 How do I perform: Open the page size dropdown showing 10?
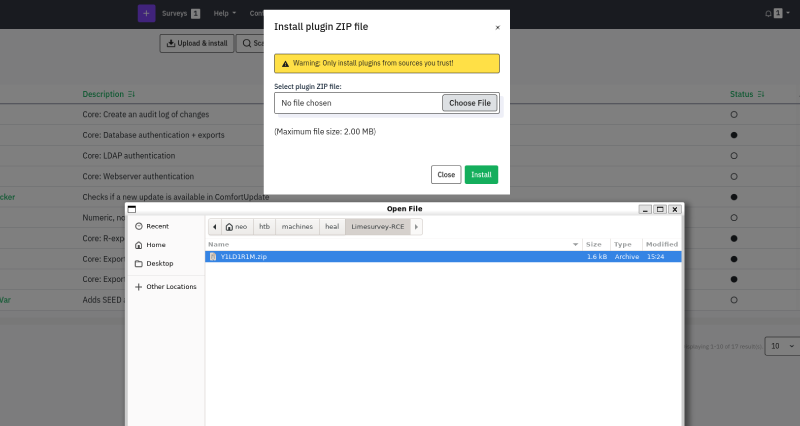point(782,346)
